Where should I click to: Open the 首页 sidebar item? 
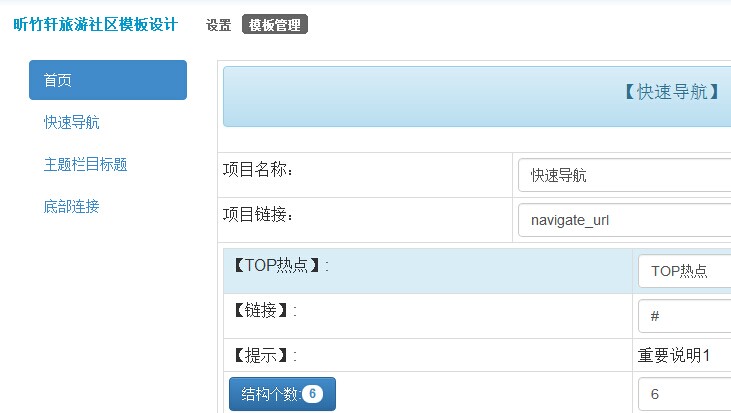pos(108,80)
